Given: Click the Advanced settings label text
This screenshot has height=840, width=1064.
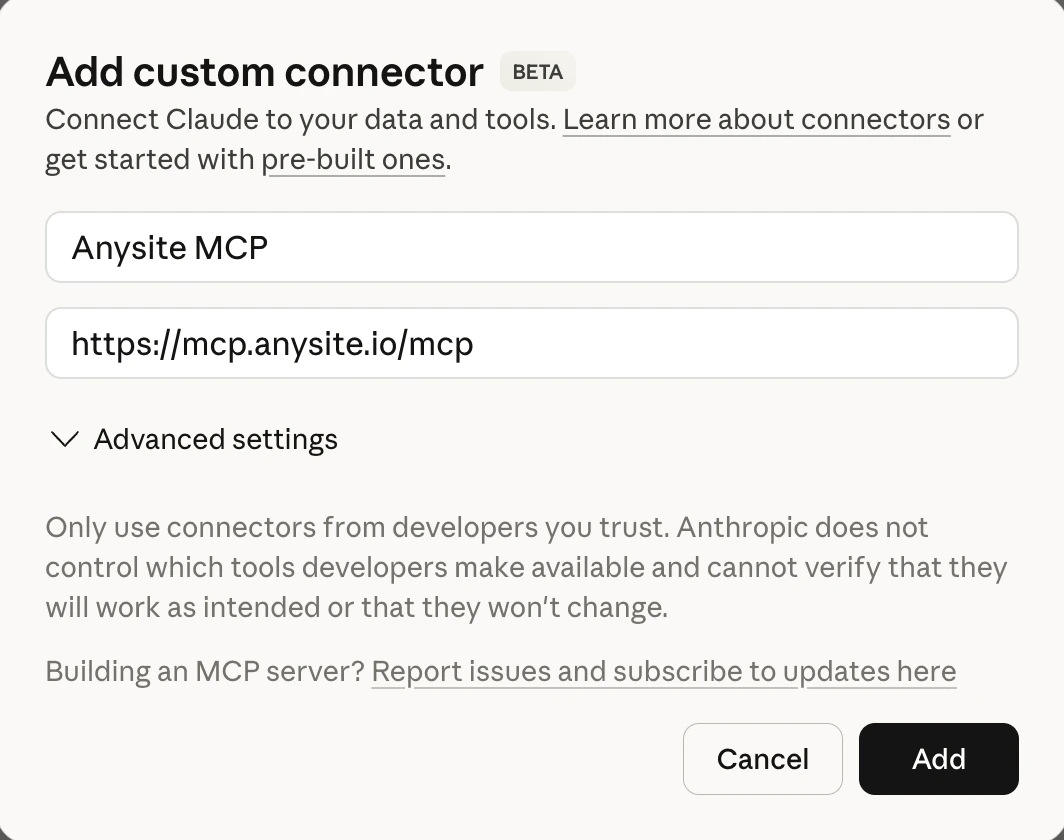Looking at the screenshot, I should click(216, 439).
